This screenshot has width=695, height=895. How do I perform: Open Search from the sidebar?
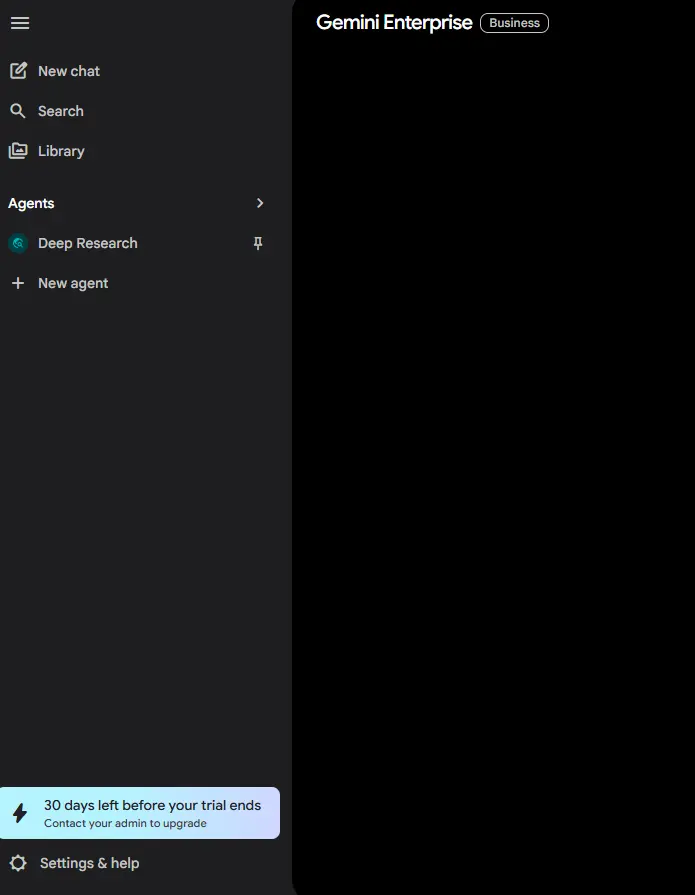[x=60, y=111]
